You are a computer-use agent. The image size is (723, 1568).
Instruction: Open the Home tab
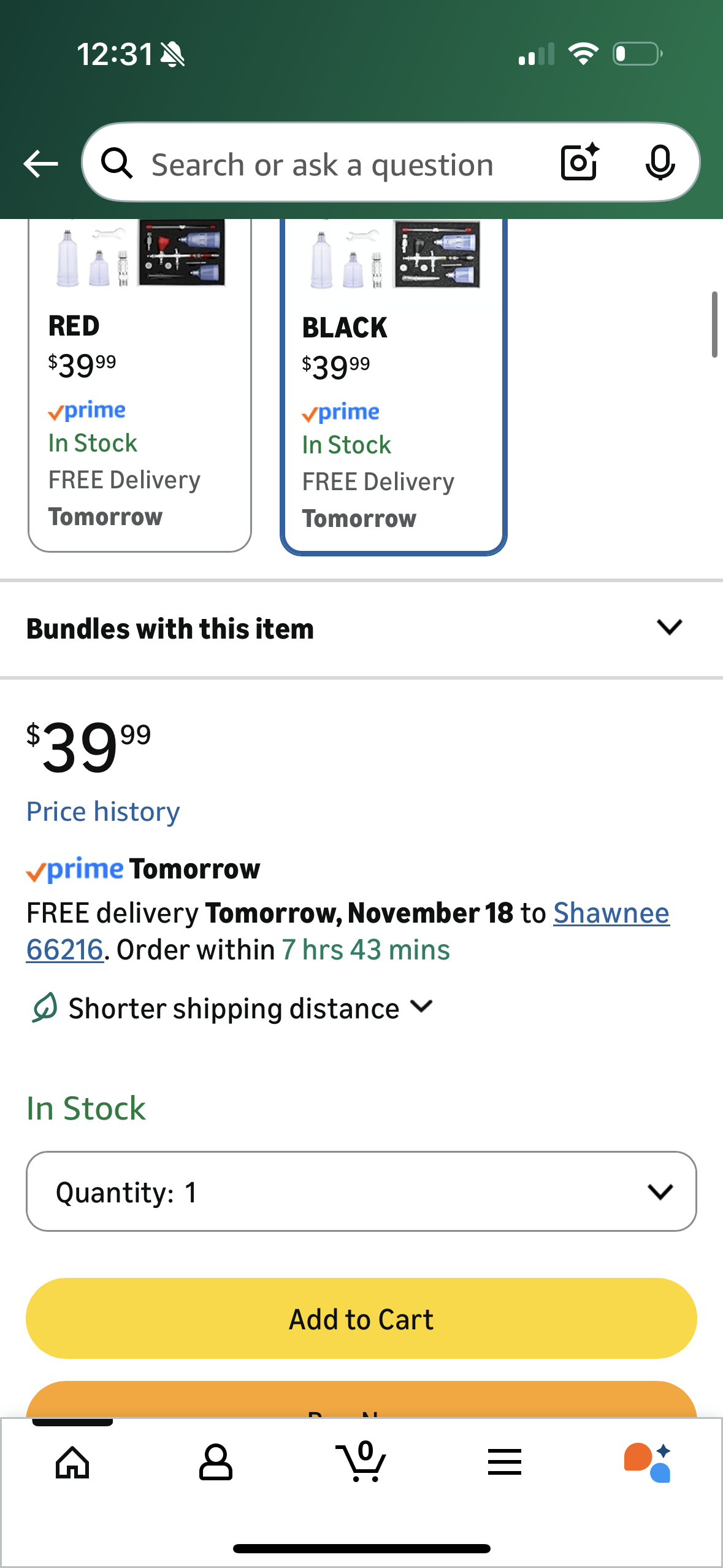click(72, 1462)
